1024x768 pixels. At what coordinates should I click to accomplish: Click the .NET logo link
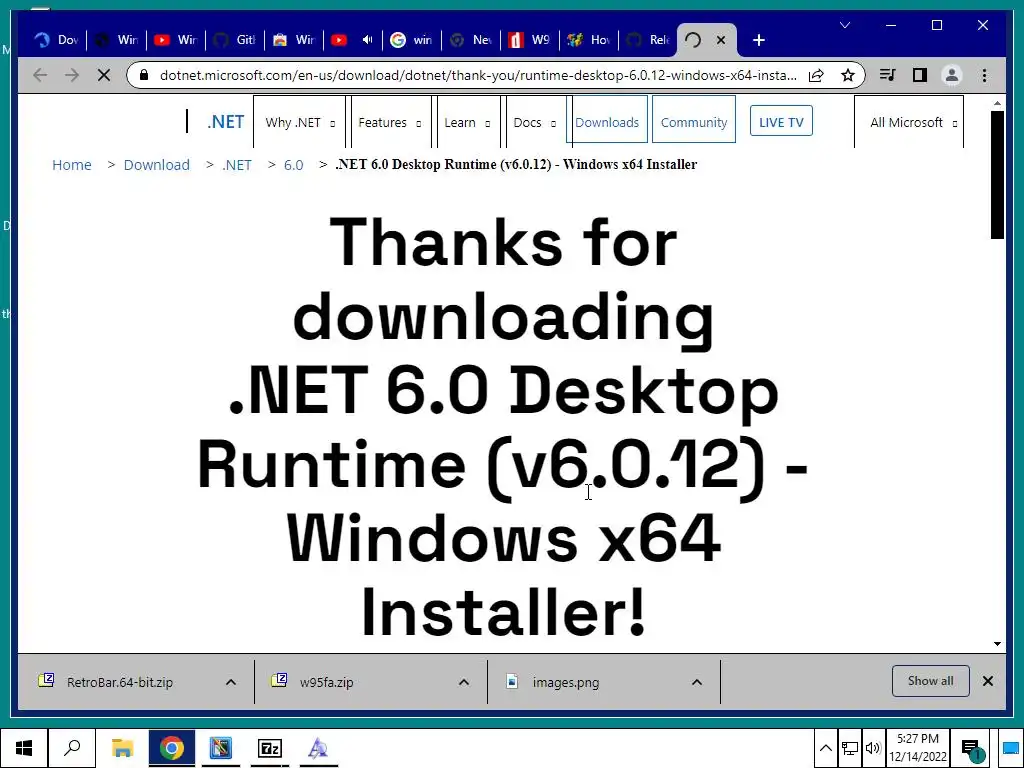click(225, 122)
